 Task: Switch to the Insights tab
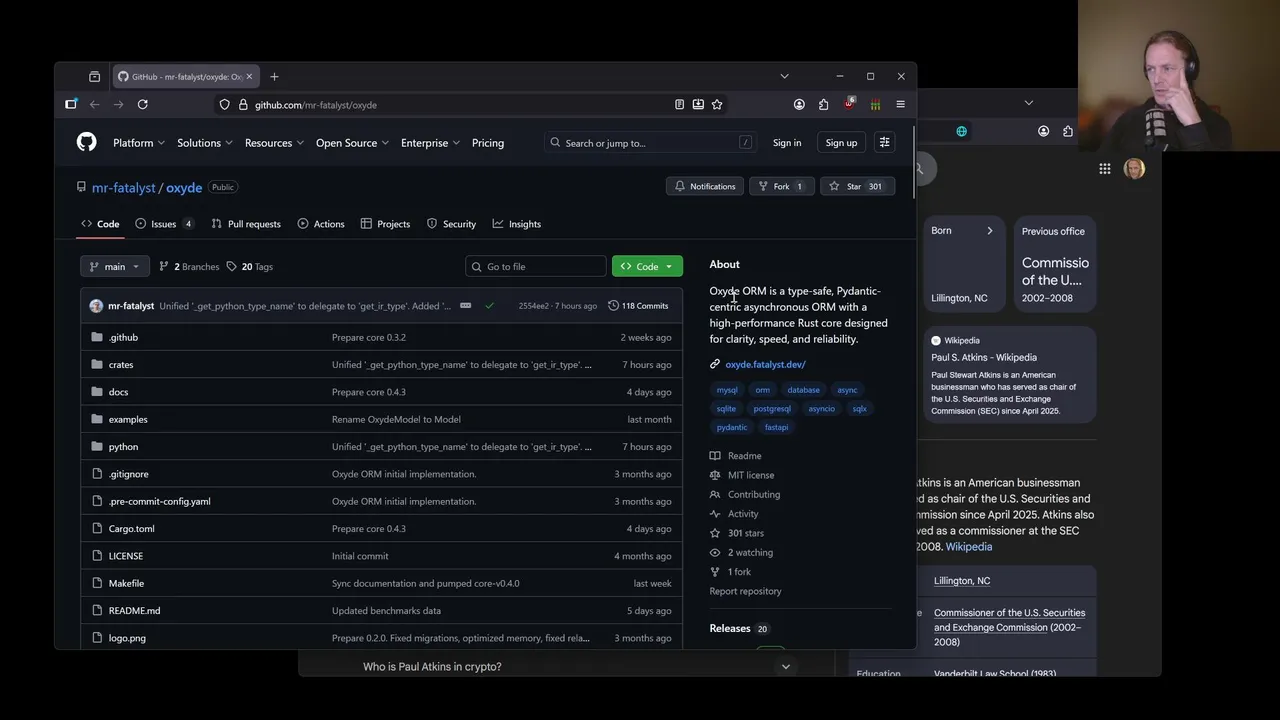tap(517, 224)
